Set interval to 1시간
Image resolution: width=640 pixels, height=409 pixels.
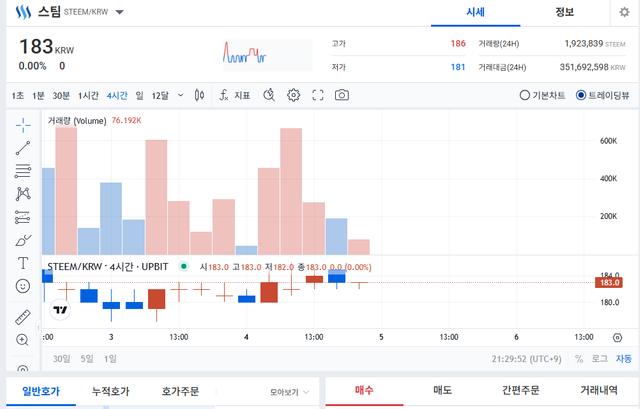pos(88,96)
